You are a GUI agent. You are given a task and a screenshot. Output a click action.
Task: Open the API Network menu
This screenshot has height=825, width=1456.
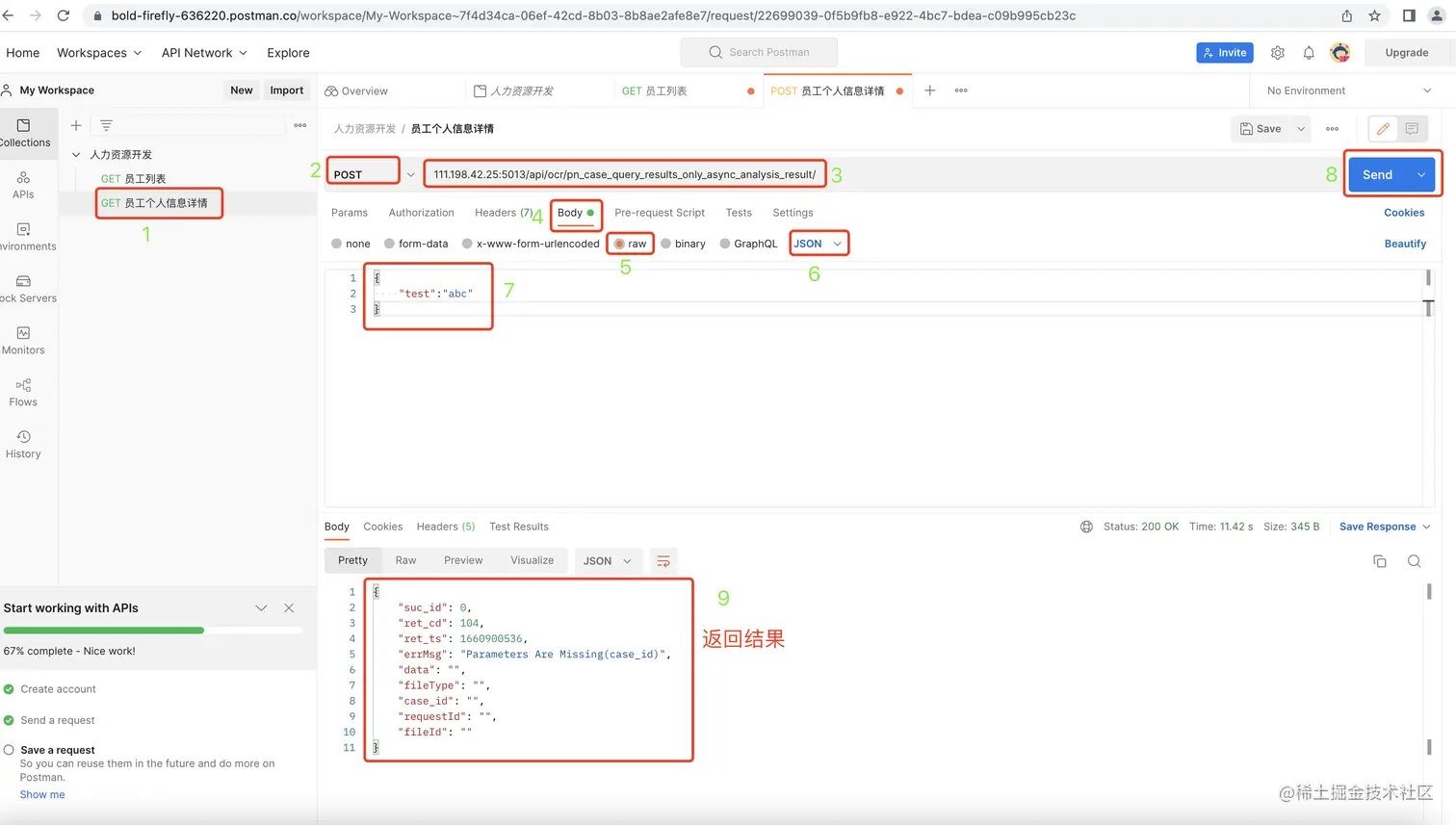coord(204,53)
